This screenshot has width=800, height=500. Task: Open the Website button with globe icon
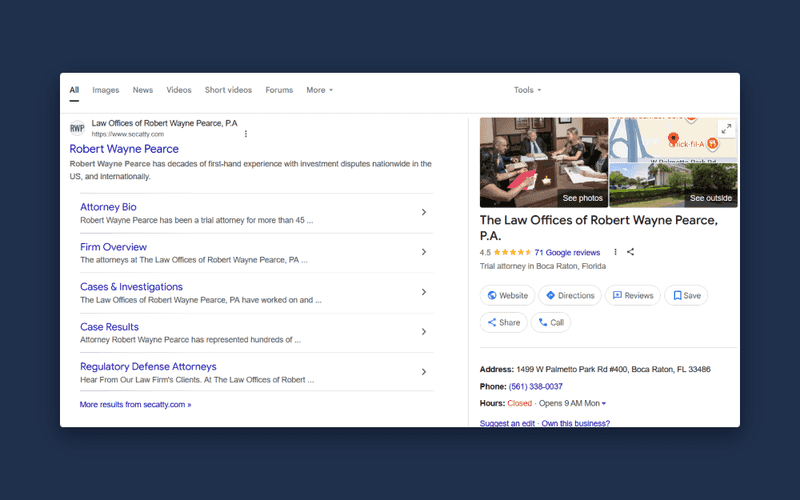(507, 295)
